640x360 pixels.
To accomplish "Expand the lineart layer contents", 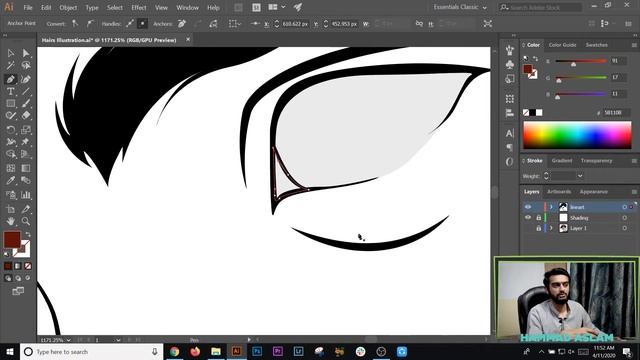I will coord(551,207).
